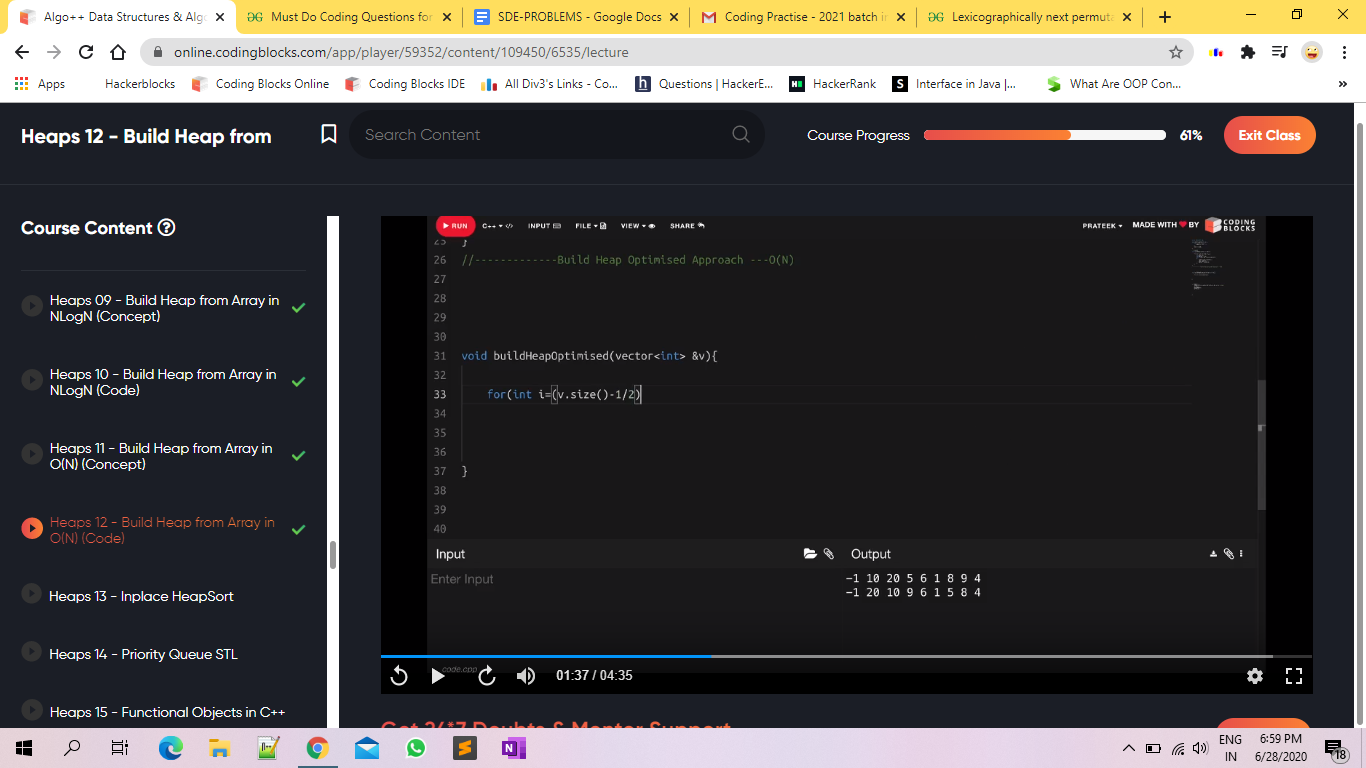
Task: Open the Course Content help icon
Action: 167,228
